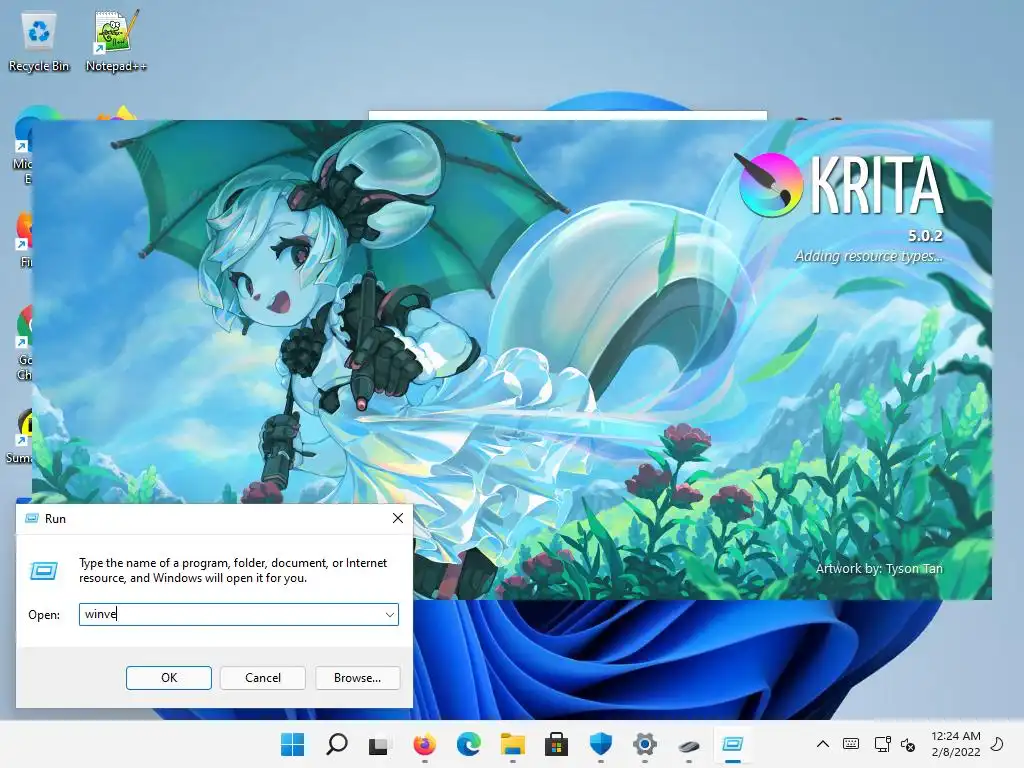The image size is (1024, 768).
Task: Open Windows Security shield in taskbar
Action: [600, 744]
